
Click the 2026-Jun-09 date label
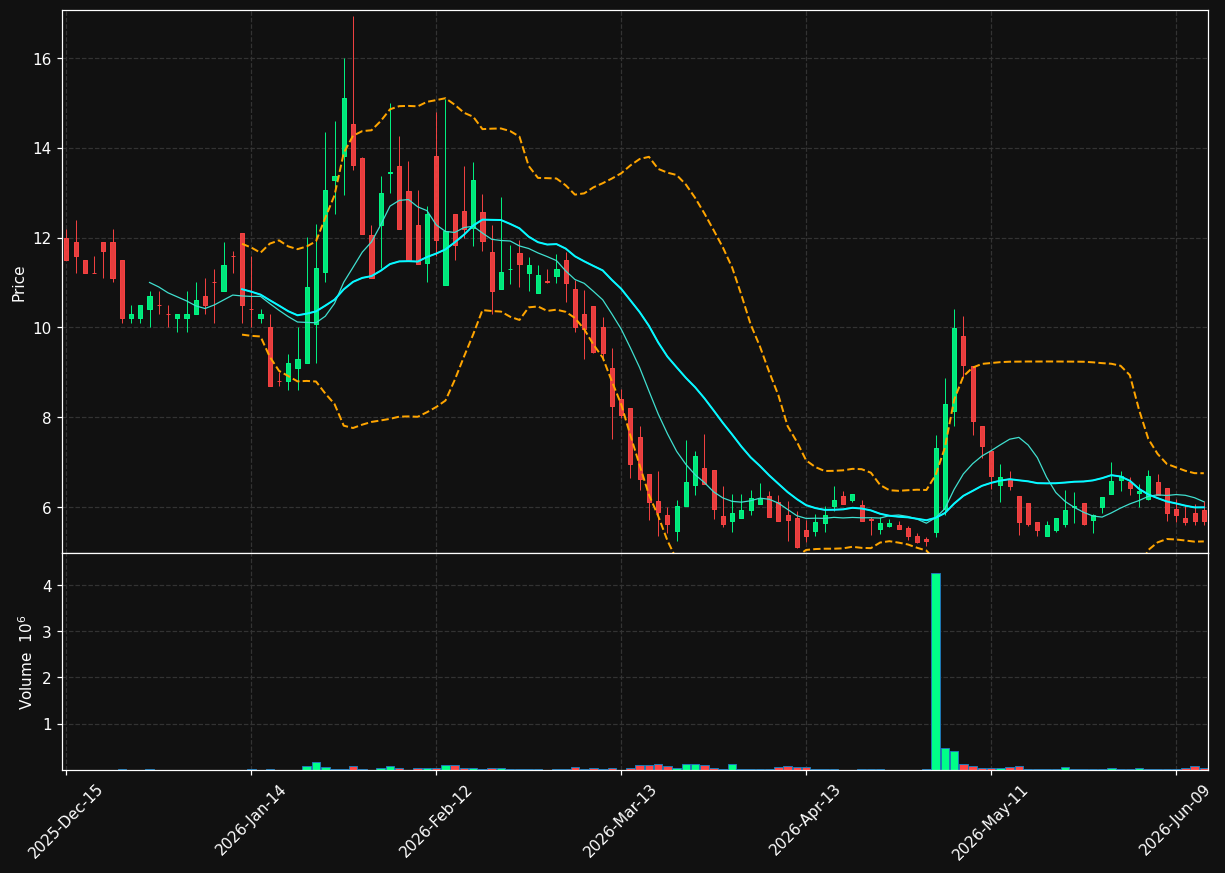(x=1176, y=819)
